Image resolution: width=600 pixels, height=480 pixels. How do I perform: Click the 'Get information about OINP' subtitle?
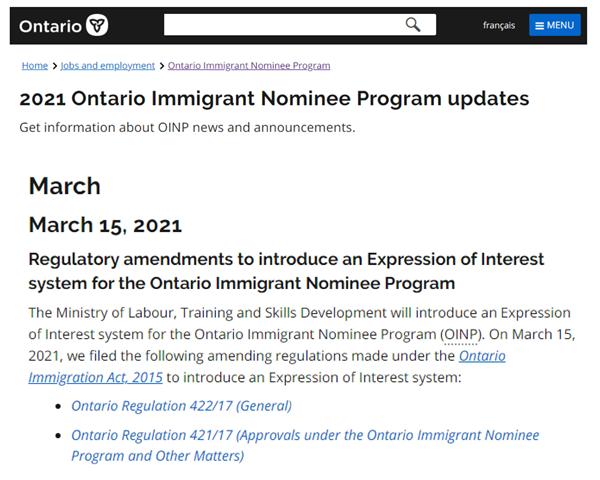[187, 127]
